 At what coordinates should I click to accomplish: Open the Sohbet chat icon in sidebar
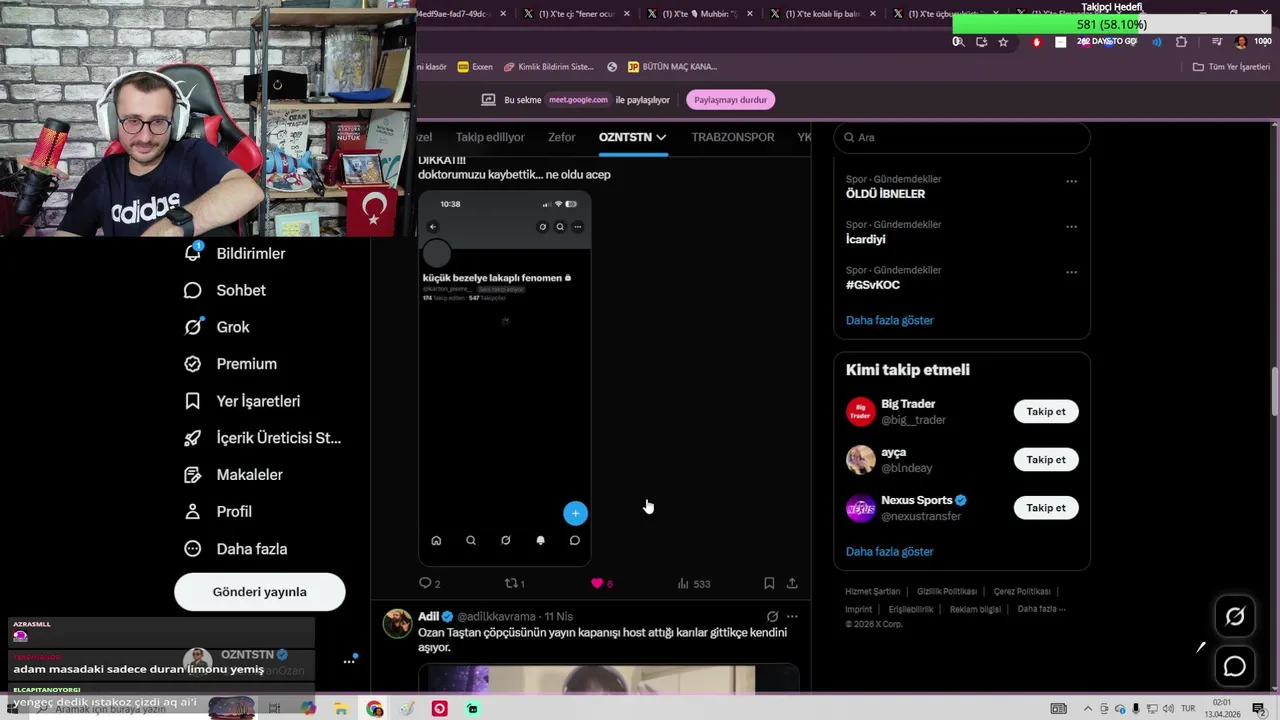[x=193, y=290]
